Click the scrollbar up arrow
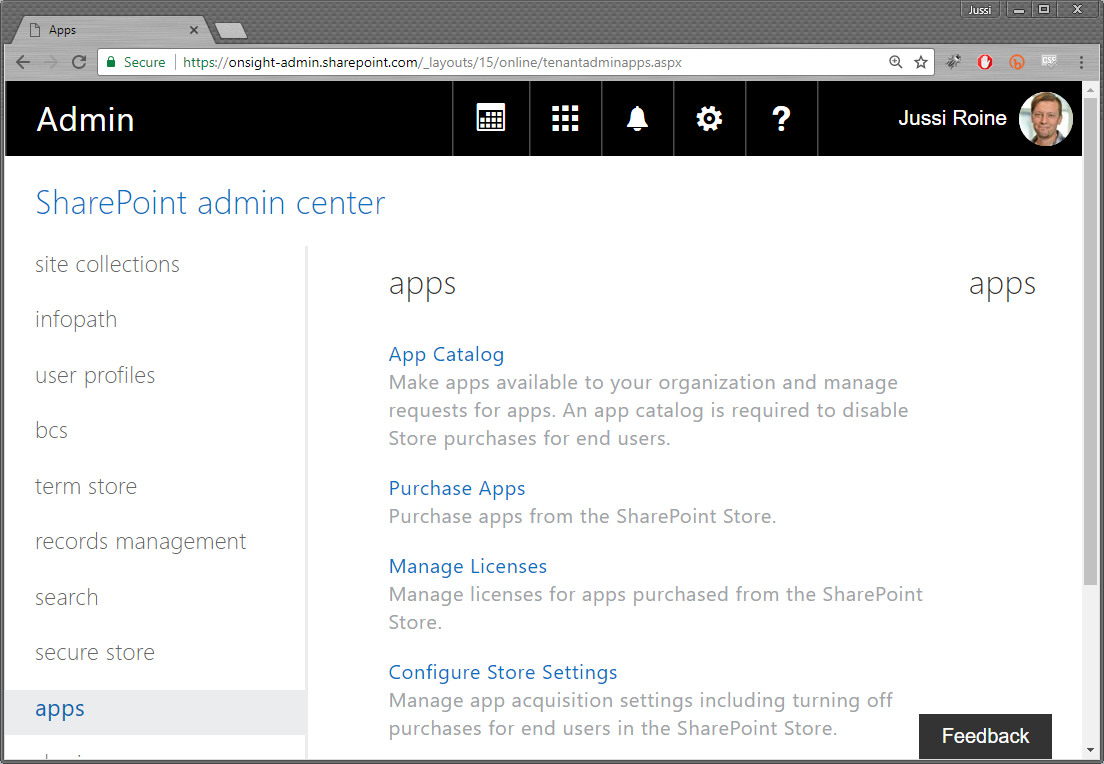The image size is (1104, 764). [1090, 89]
